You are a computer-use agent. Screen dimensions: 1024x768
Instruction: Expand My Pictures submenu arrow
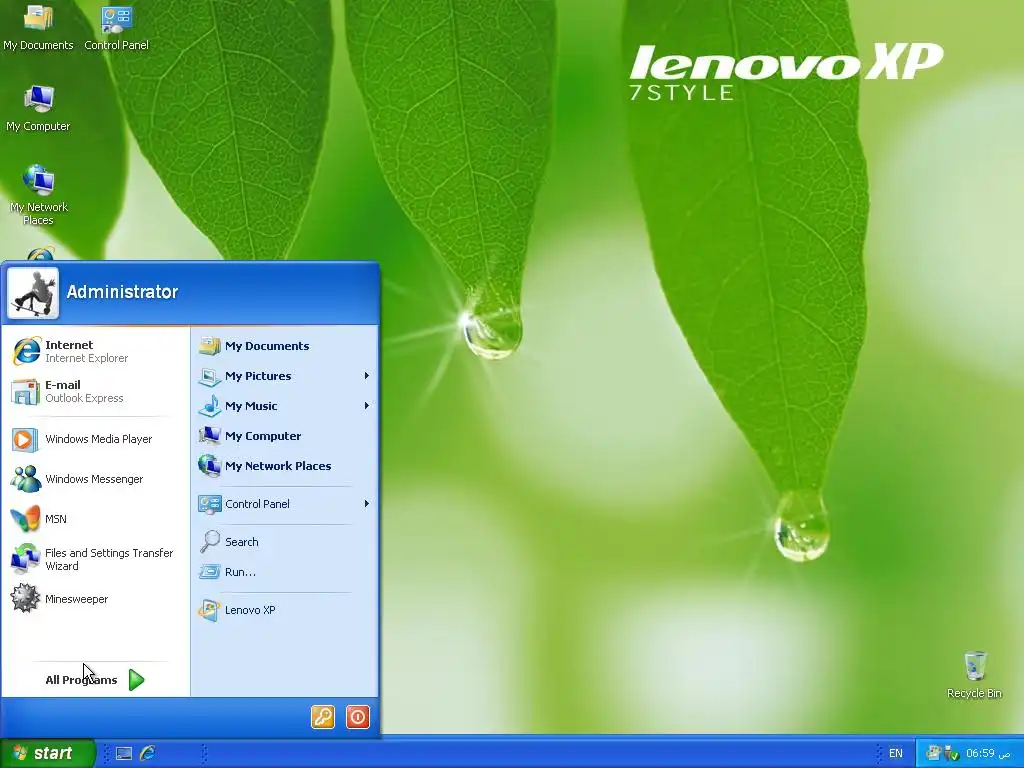366,376
